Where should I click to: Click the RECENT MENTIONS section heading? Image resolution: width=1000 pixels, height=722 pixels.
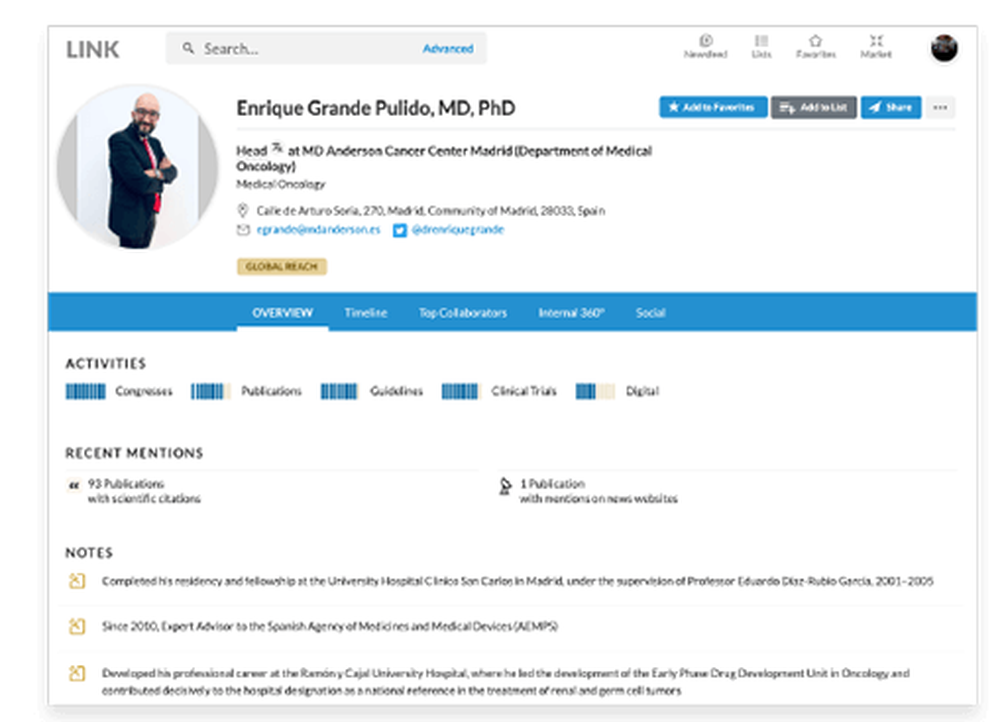(x=134, y=453)
